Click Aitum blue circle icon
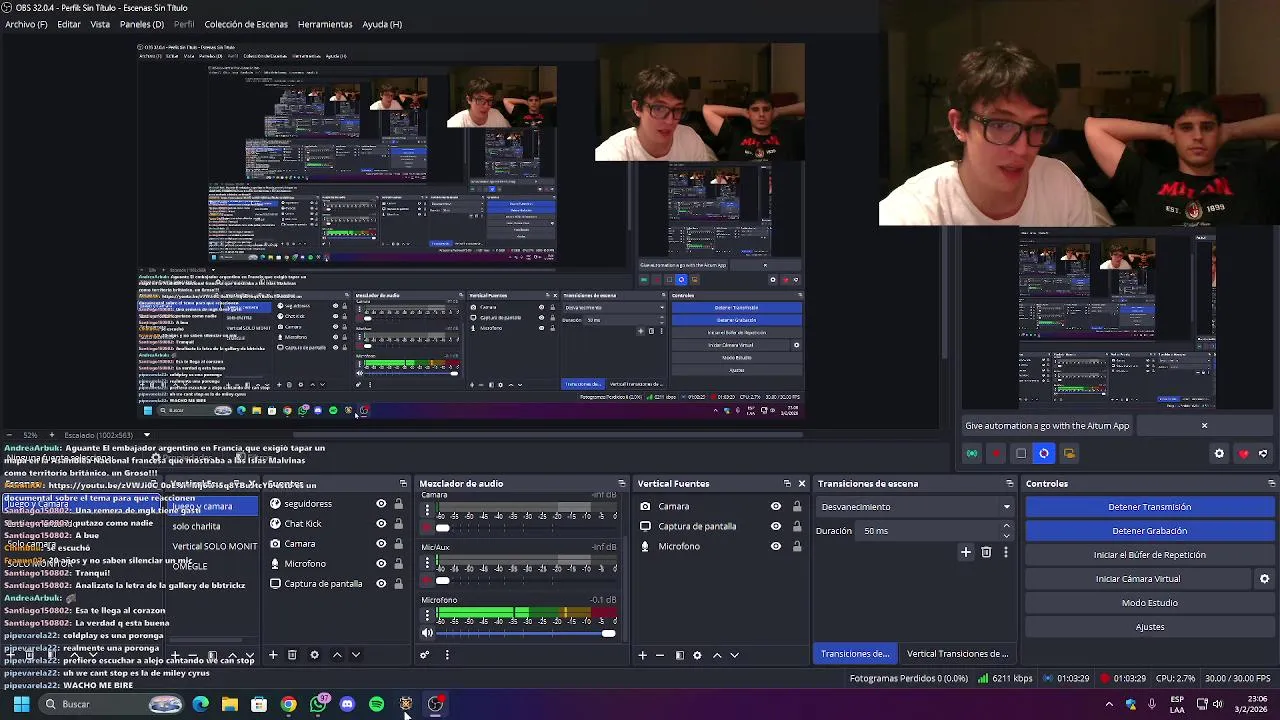This screenshot has height=720, width=1280. [x=1044, y=453]
